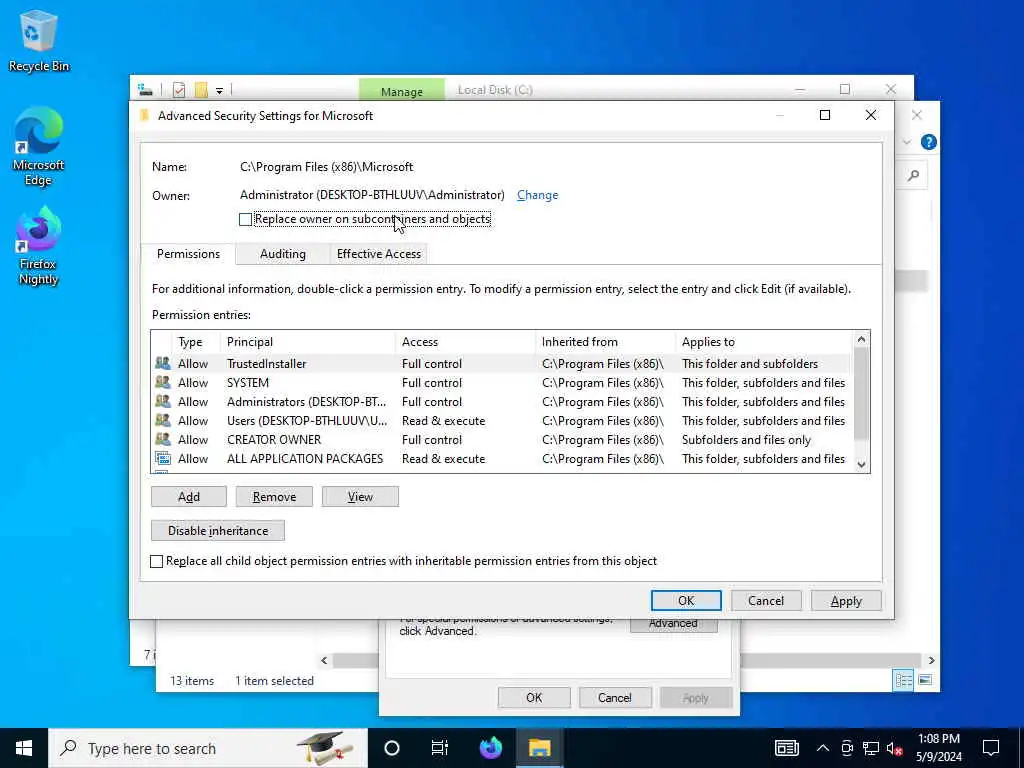The image size is (1024, 768).
Task: Click the search magnifier icon in Explorer window
Action: (914, 175)
